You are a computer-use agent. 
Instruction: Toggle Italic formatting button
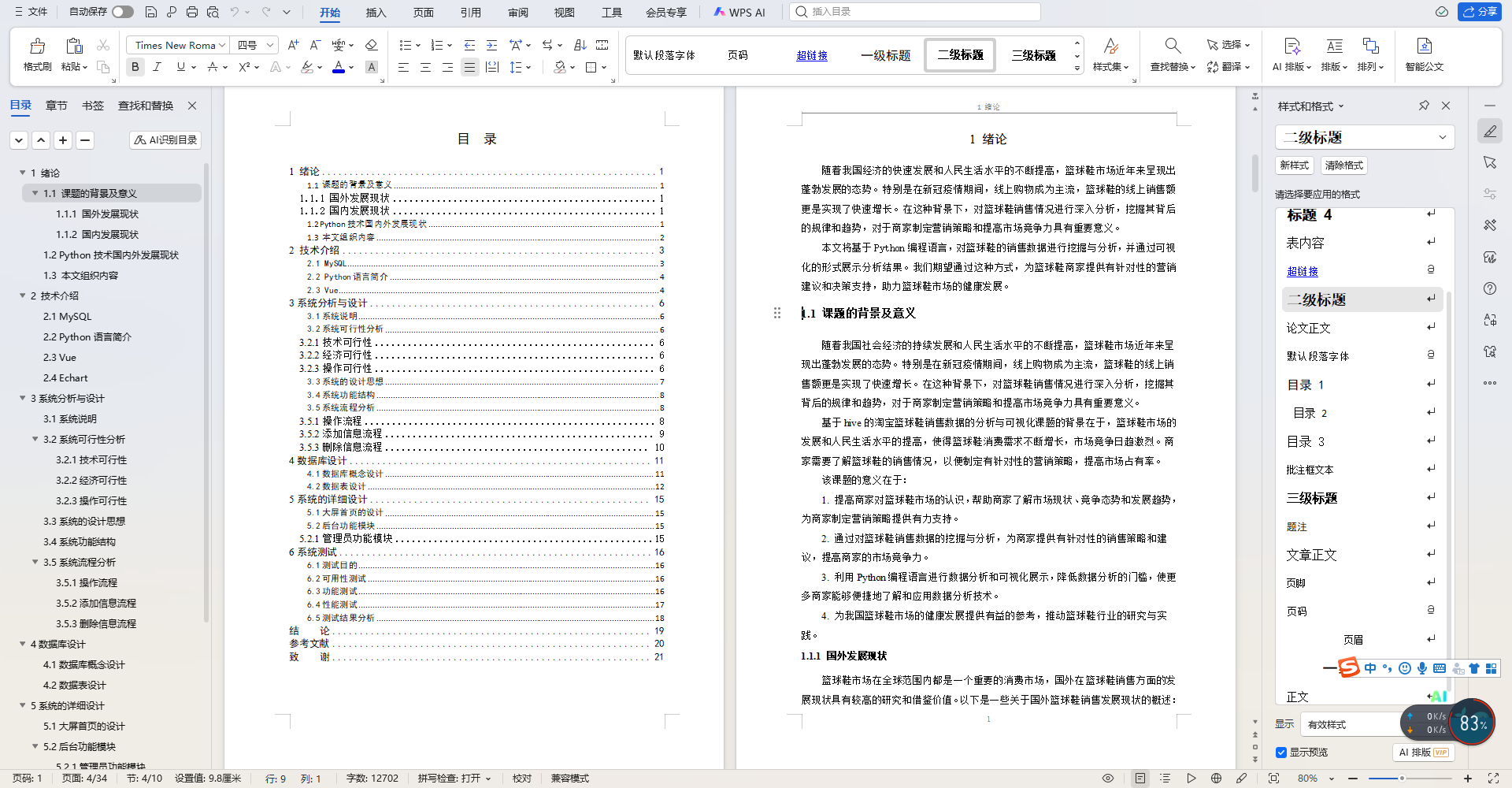(157, 68)
